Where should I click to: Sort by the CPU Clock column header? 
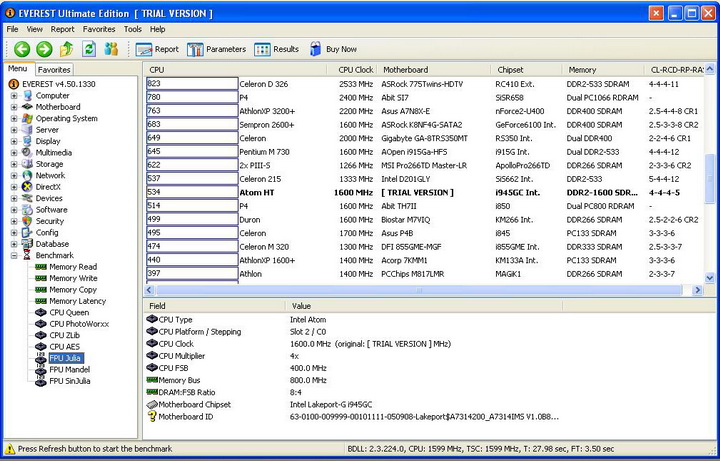pos(352,70)
